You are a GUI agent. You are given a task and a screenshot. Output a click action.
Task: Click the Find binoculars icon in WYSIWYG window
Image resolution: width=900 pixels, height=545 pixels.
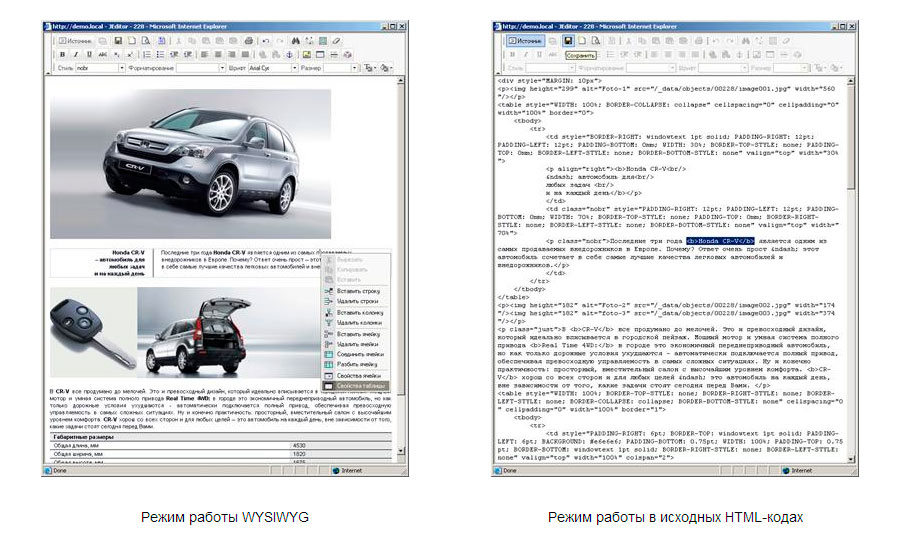[x=295, y=41]
